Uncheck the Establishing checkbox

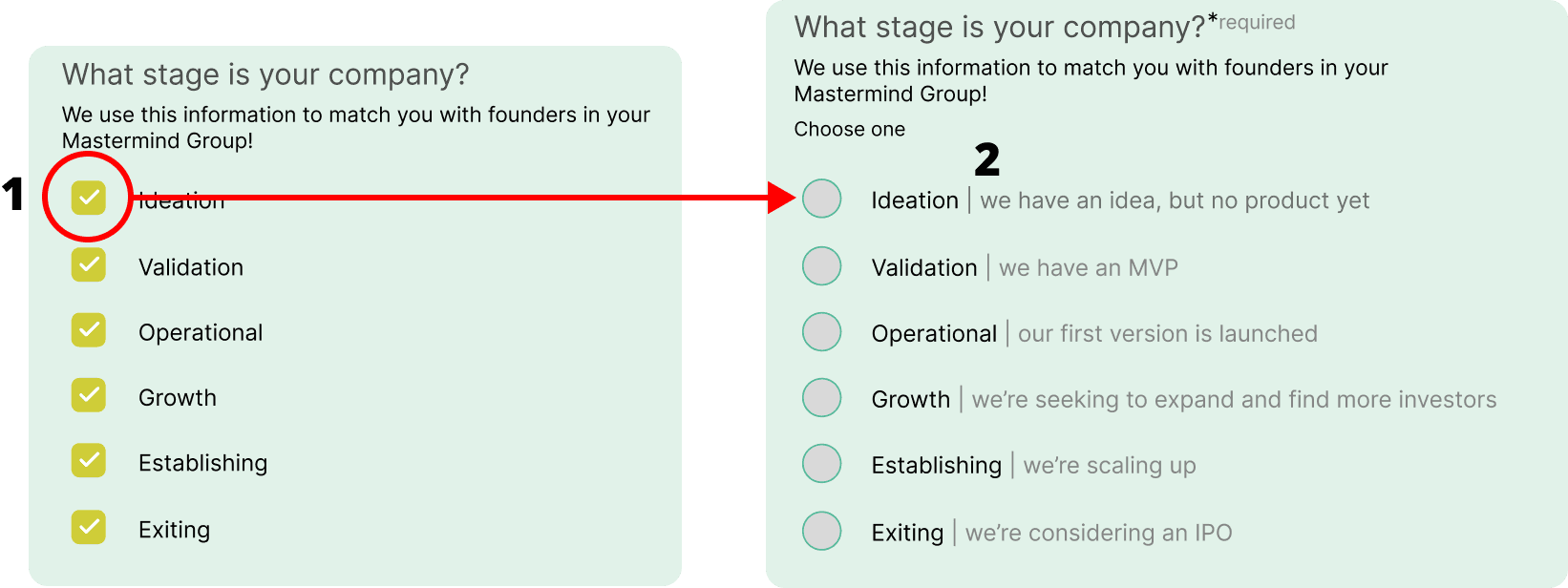(89, 461)
